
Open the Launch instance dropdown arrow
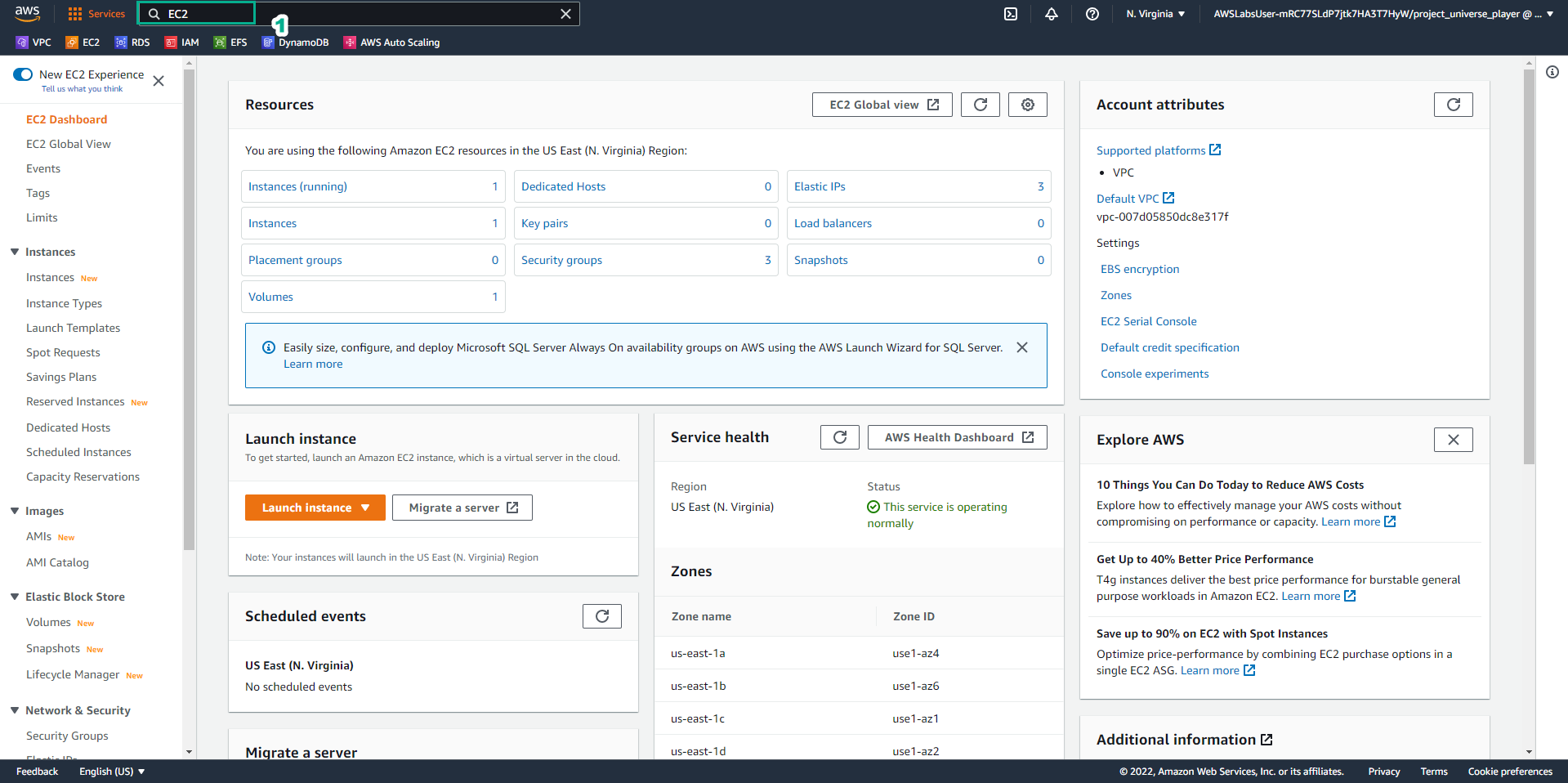click(365, 508)
